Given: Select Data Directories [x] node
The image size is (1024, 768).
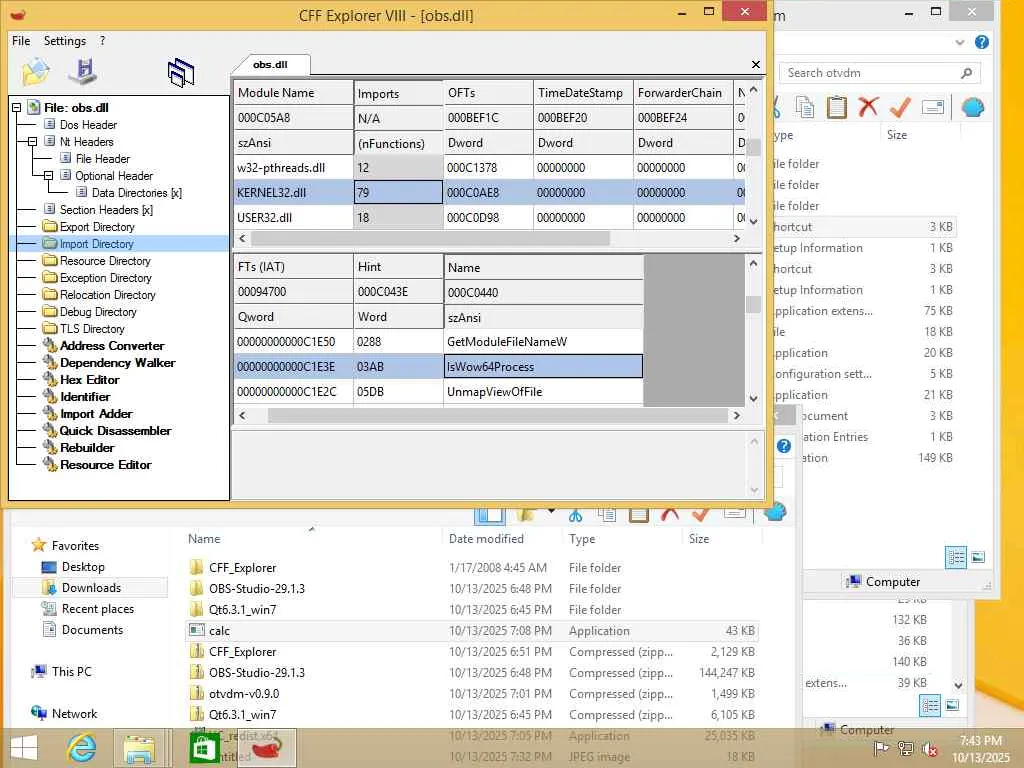Looking at the screenshot, I should 136,193.
